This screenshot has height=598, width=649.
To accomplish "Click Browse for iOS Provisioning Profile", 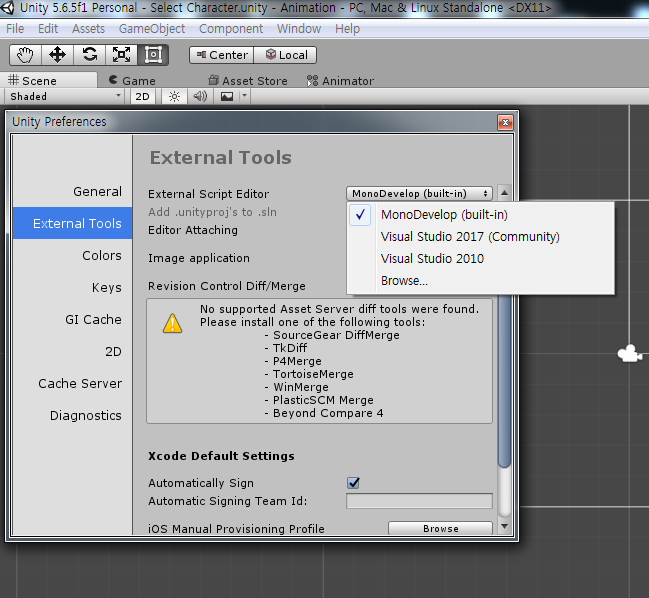I will pyautogui.click(x=440, y=528).
